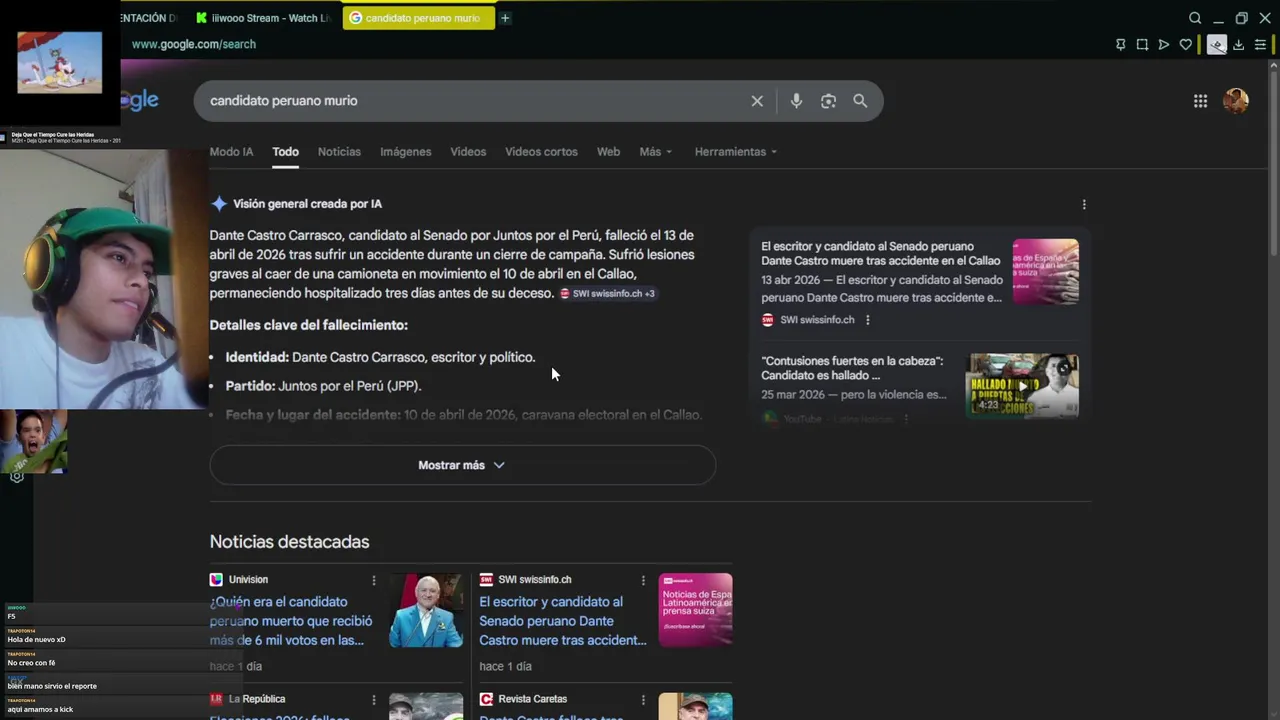Open the three-dot menu for the Univision story

(374, 580)
